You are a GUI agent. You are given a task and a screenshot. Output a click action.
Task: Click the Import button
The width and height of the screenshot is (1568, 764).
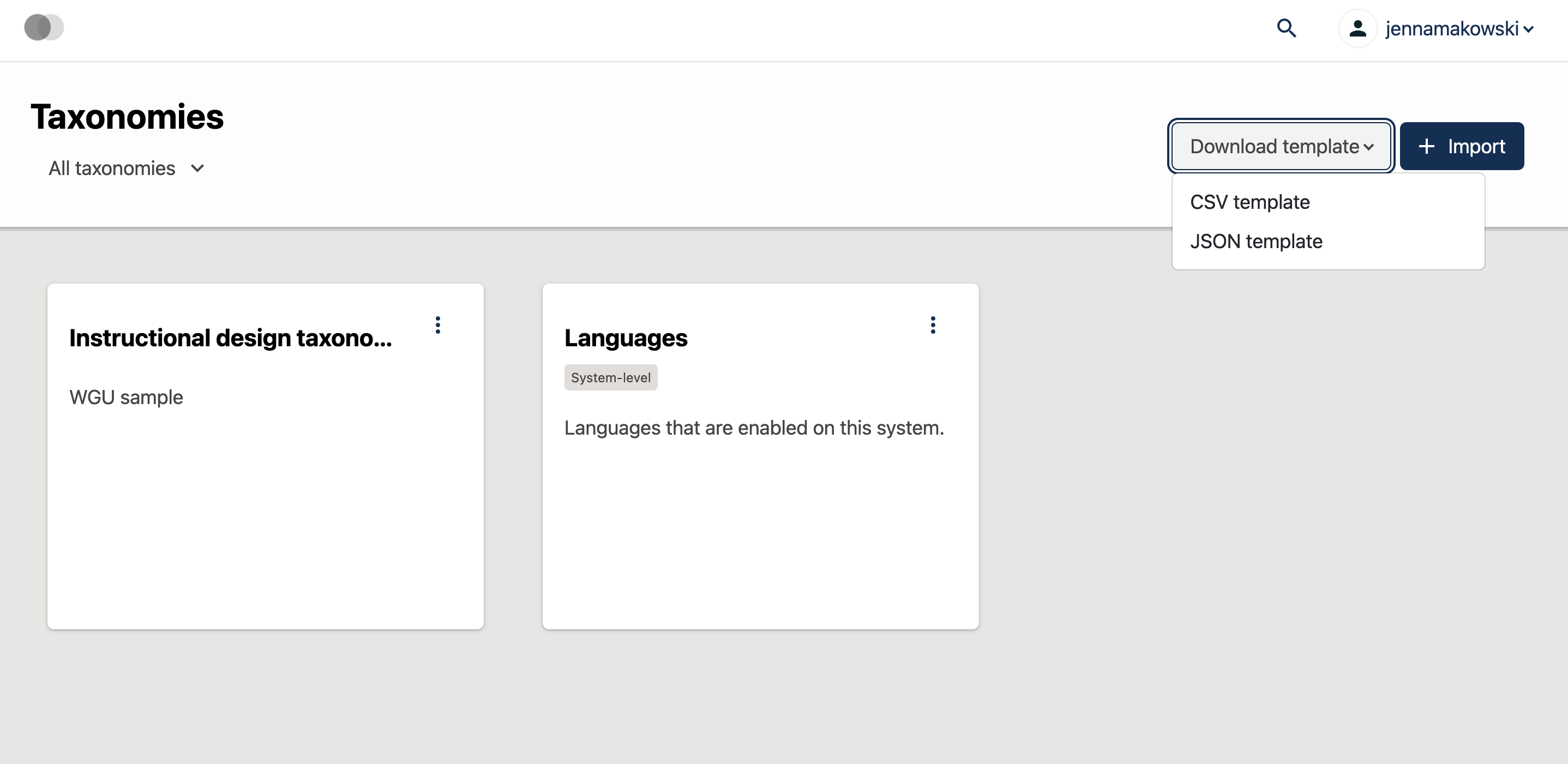pyautogui.click(x=1462, y=146)
